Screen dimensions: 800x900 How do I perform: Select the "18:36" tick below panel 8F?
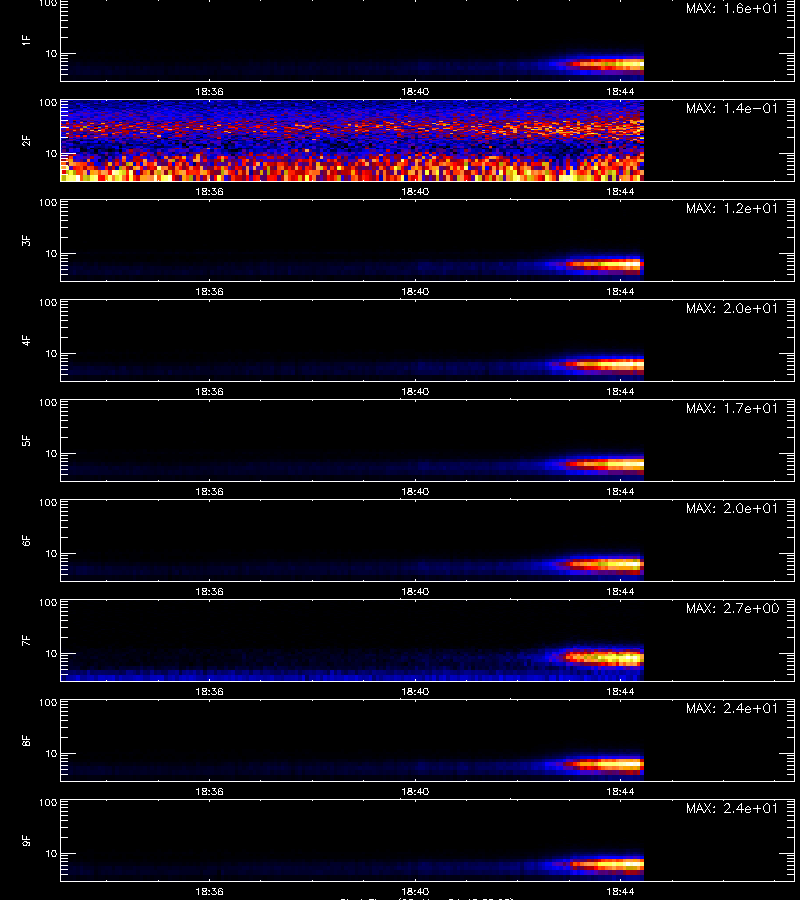(x=209, y=791)
